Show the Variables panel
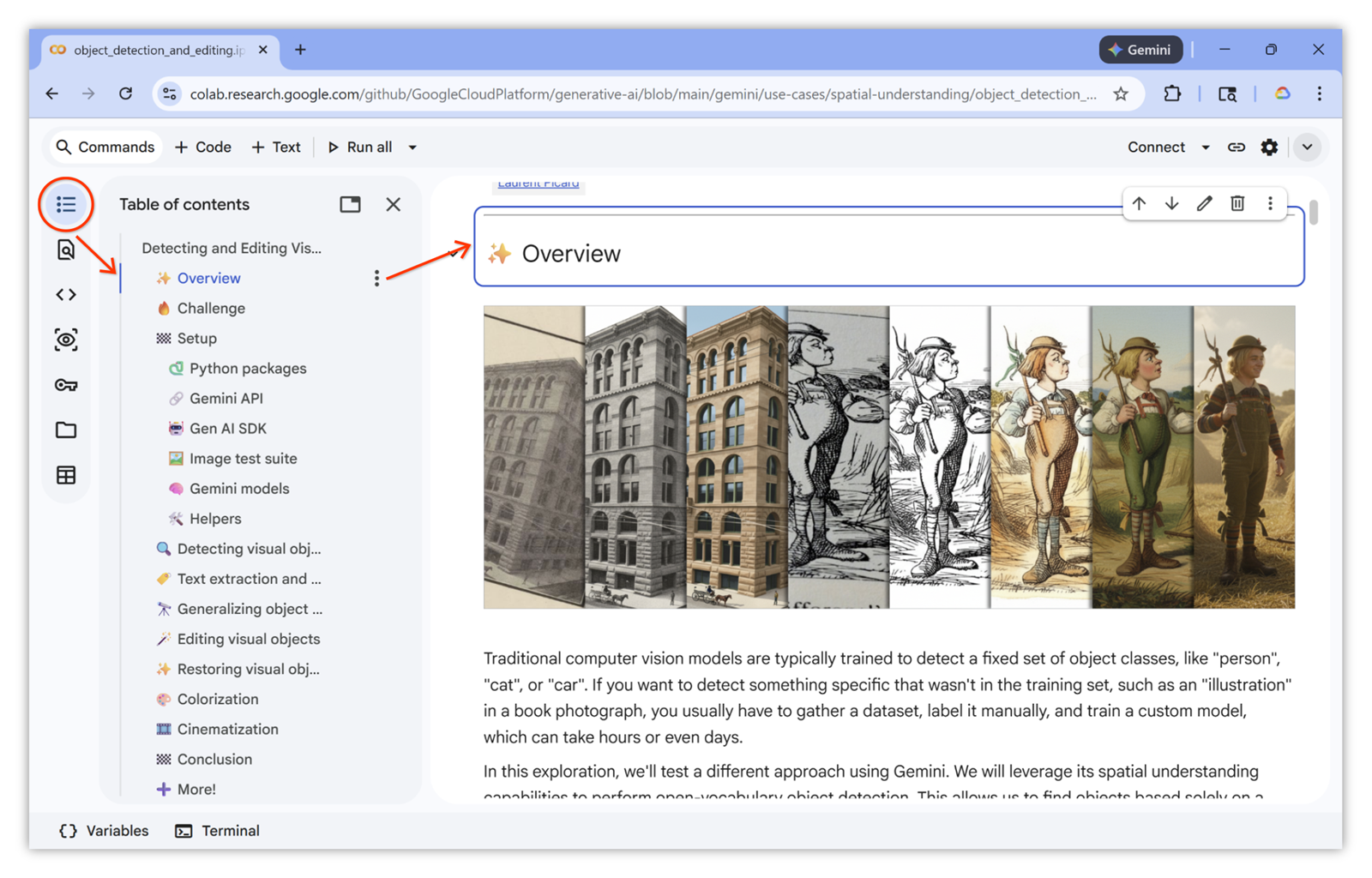This screenshot has width=1372, height=878. pos(104,831)
